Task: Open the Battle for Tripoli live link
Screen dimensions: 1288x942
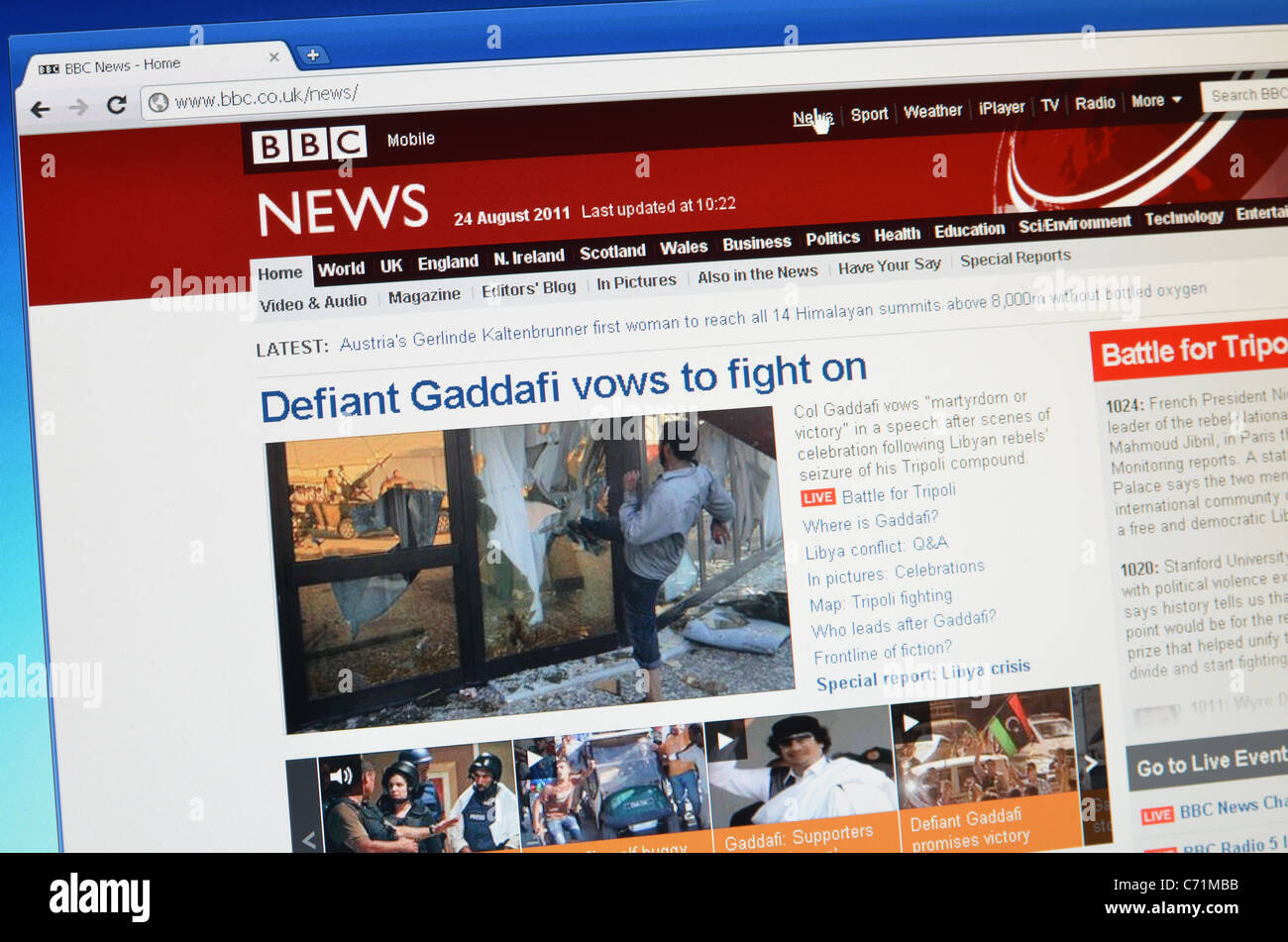Action: (899, 493)
